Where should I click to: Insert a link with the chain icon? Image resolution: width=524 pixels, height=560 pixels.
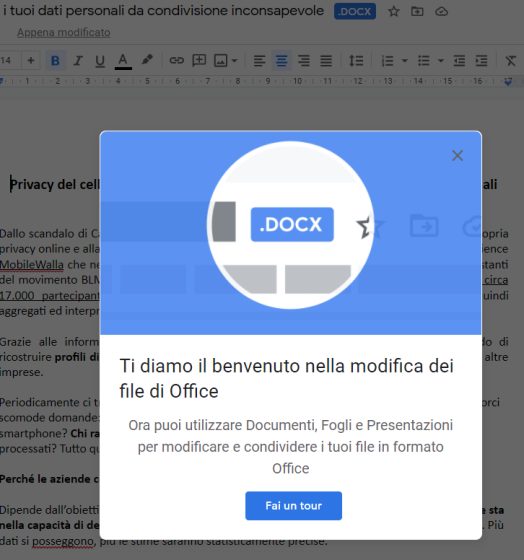pyautogui.click(x=176, y=60)
